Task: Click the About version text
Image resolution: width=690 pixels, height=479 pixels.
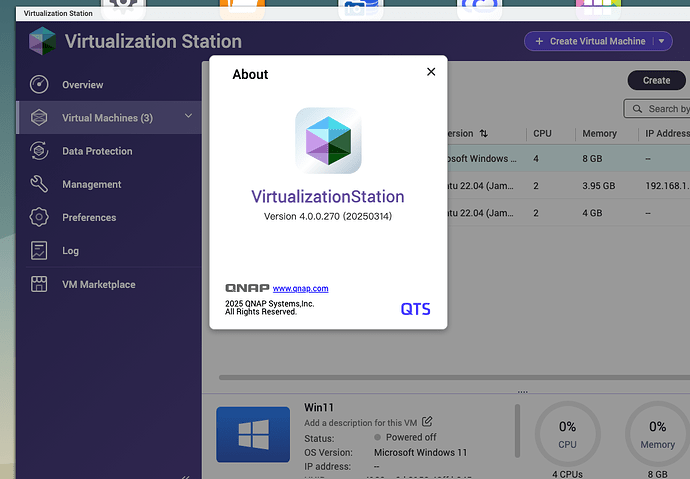Action: [328, 216]
